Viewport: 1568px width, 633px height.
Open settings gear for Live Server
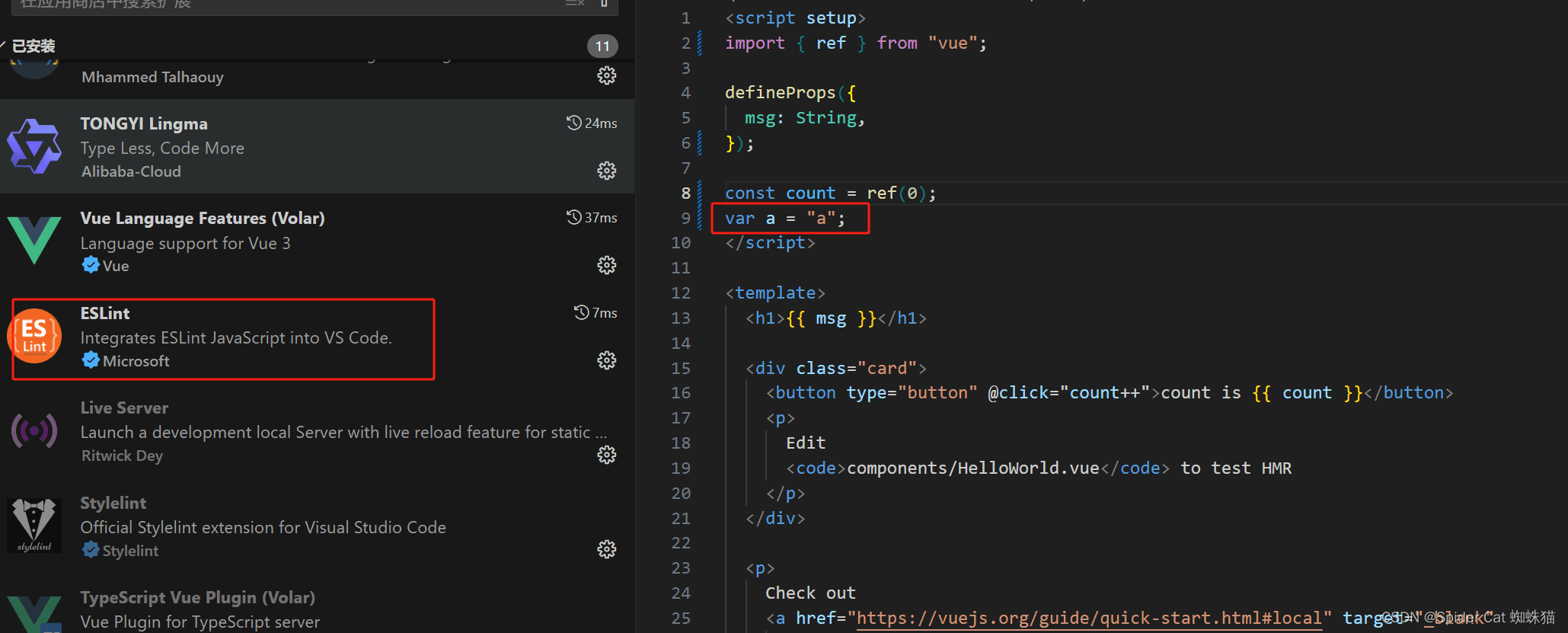point(607,455)
